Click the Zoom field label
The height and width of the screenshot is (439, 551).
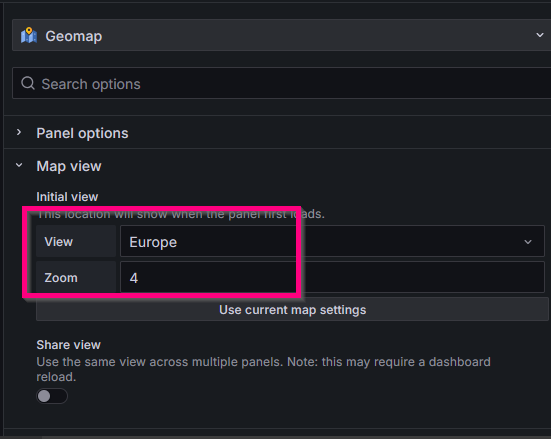point(61,278)
